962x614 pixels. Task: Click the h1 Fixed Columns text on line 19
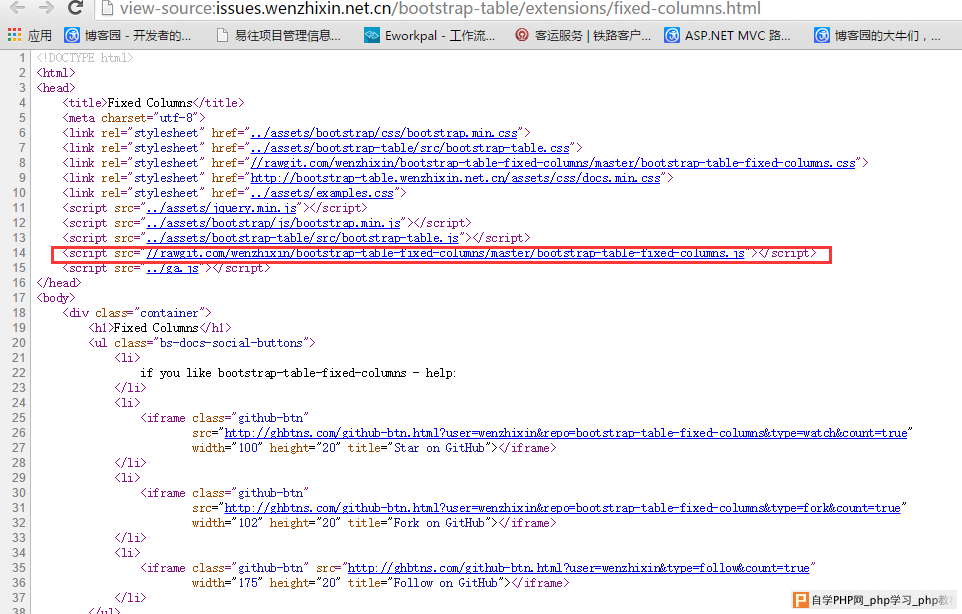click(156, 328)
